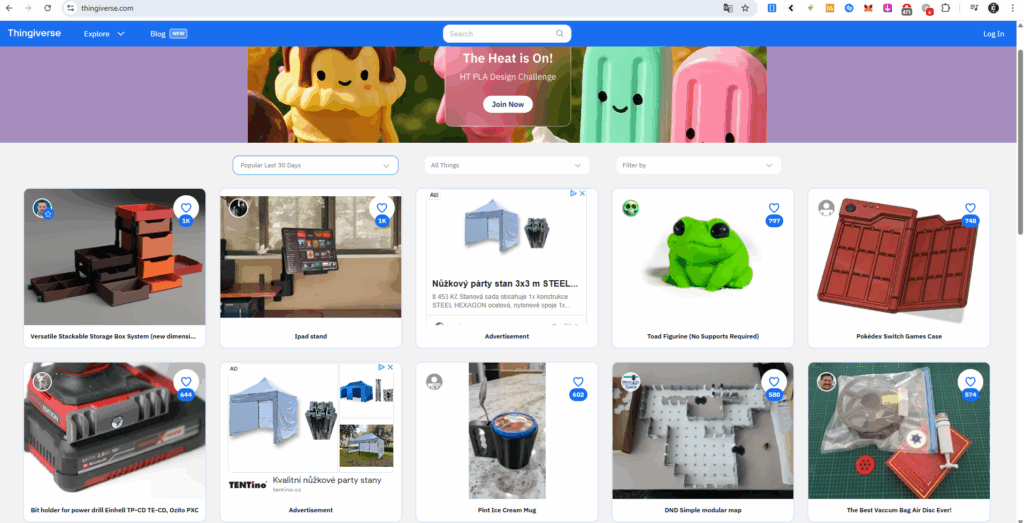Click the Nůžkový párty stan ad headline

(505, 284)
